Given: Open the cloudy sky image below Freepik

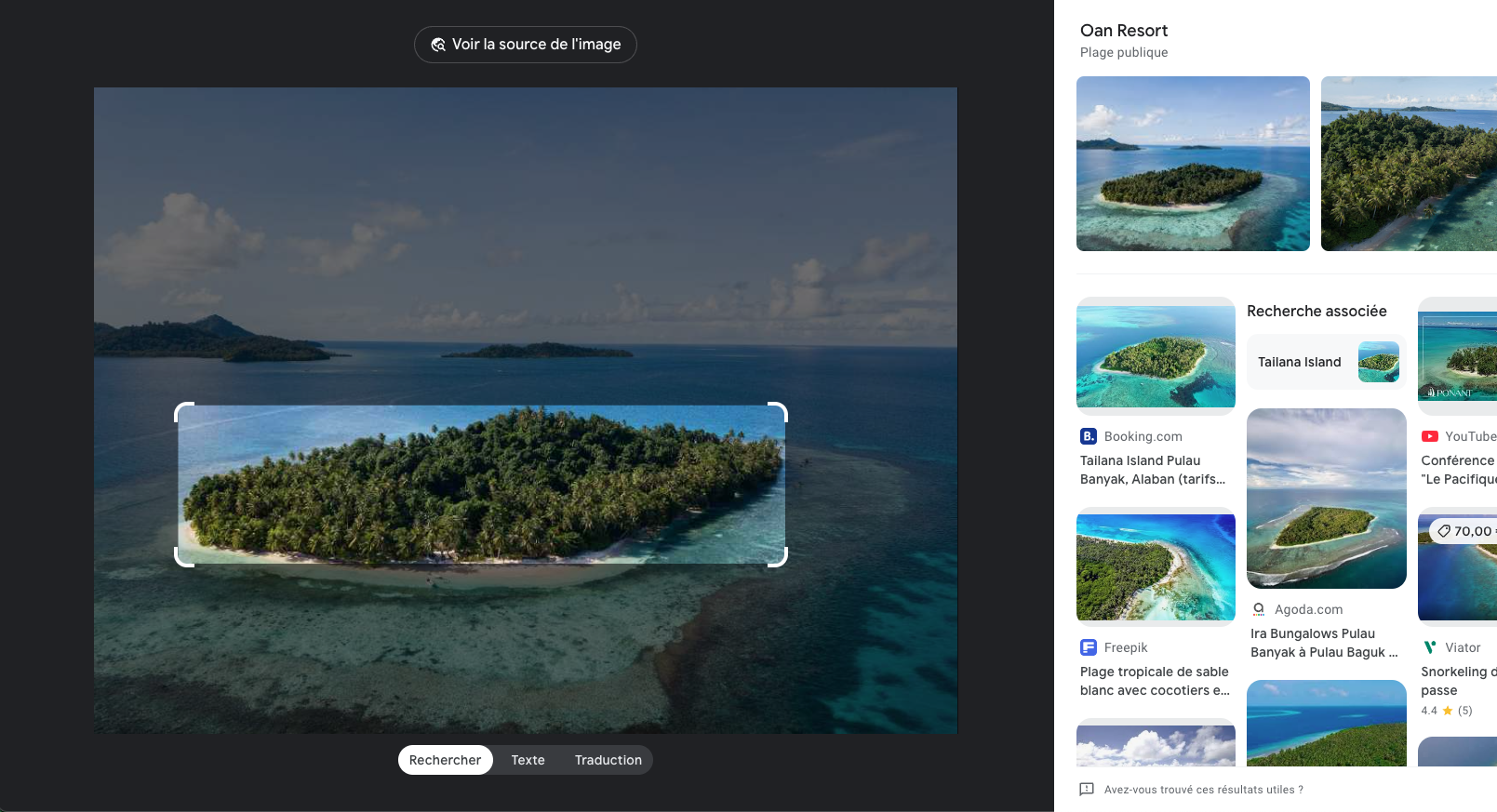Looking at the screenshot, I should 1156,742.
